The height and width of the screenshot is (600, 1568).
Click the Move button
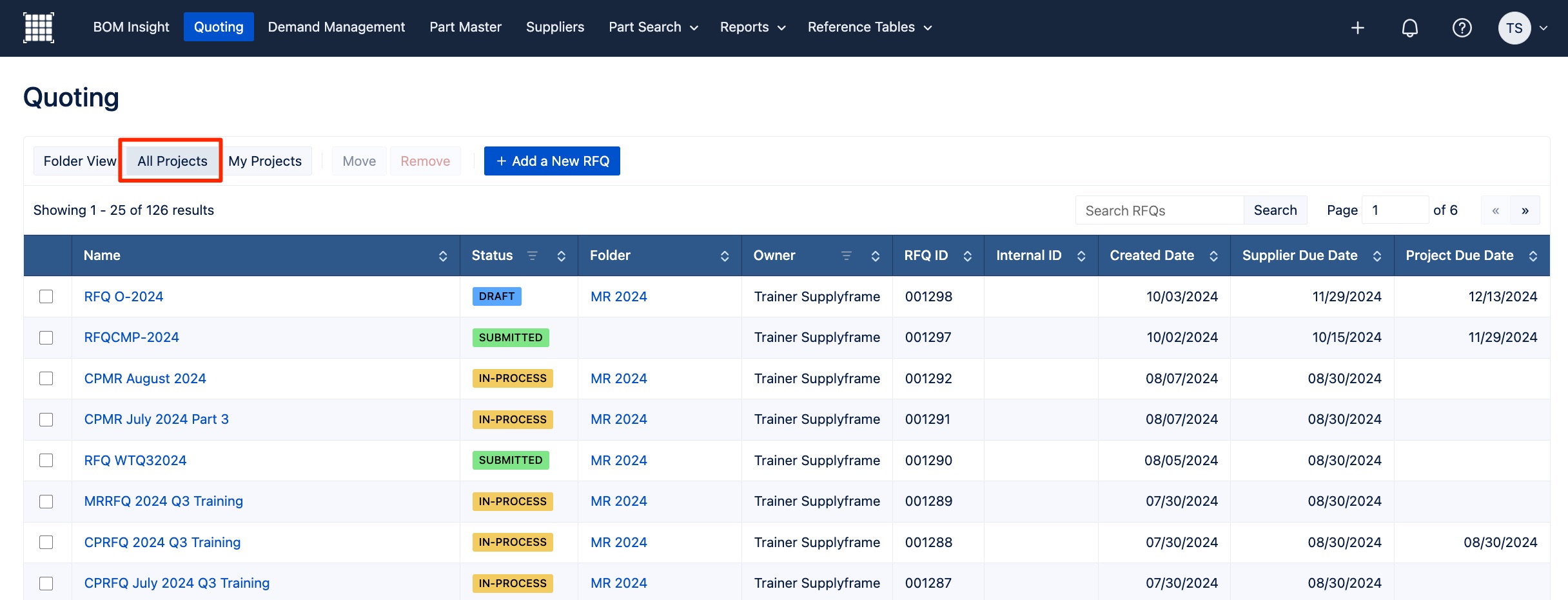359,161
